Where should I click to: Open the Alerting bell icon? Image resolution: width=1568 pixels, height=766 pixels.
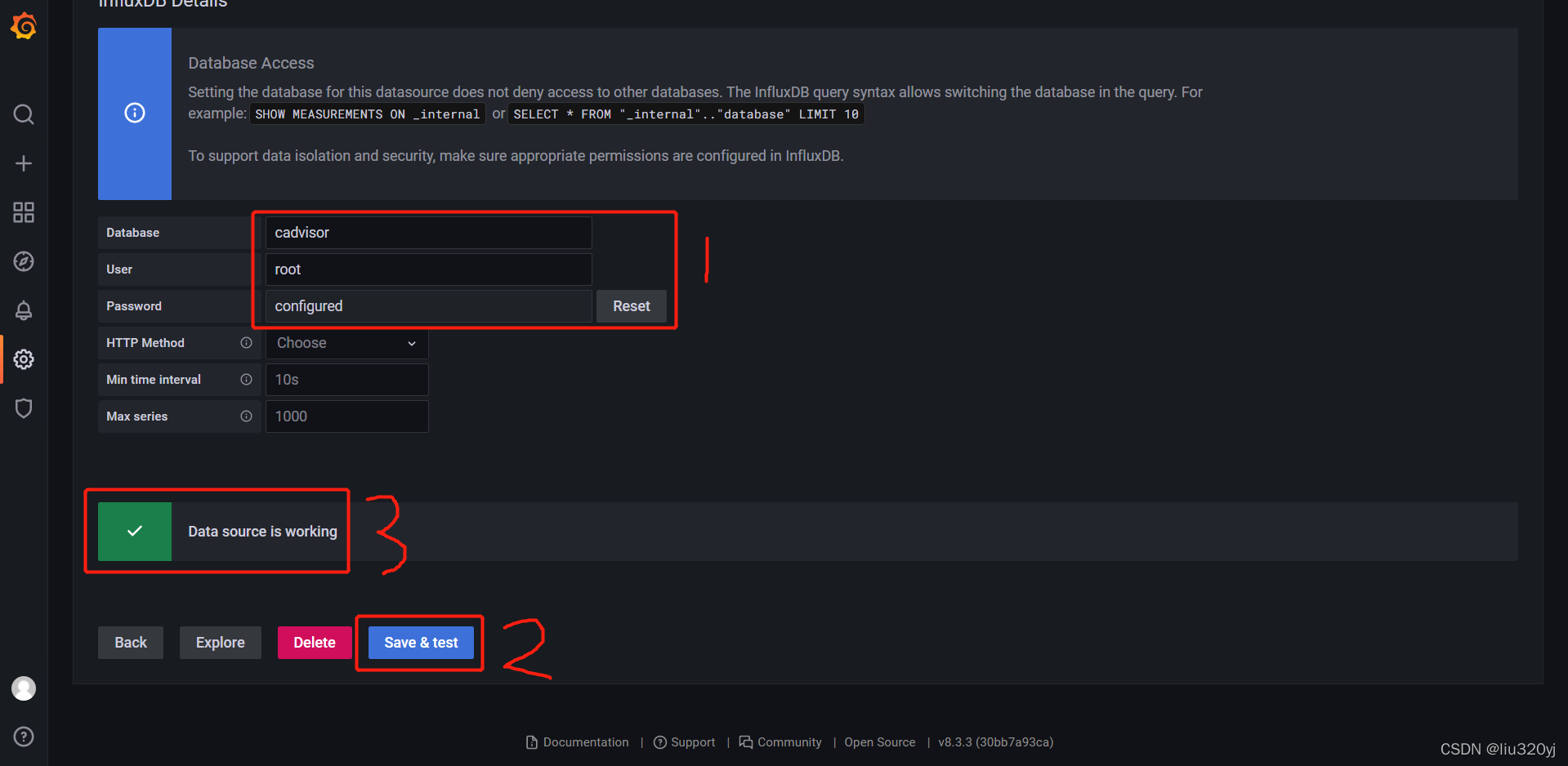[24, 310]
